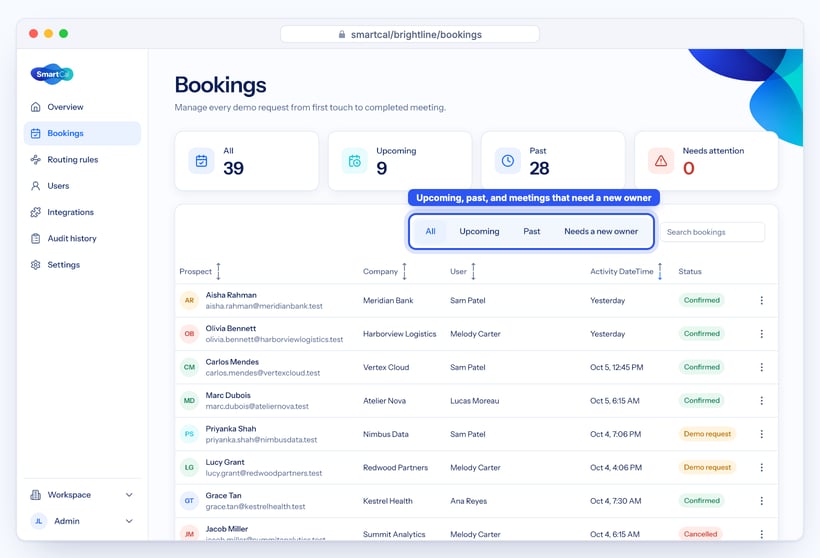Select the All filter tab
Screen dimensions: 820x558
pos(430,231)
